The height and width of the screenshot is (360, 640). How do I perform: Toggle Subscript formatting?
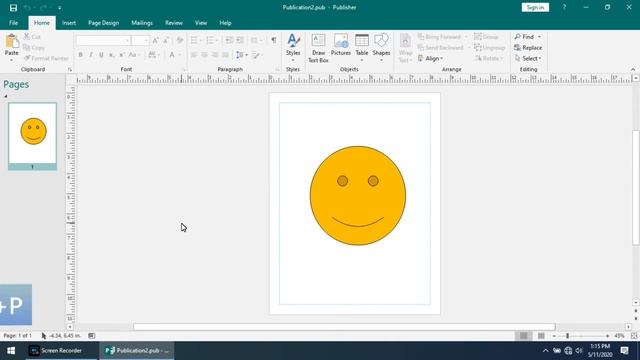[111, 55]
